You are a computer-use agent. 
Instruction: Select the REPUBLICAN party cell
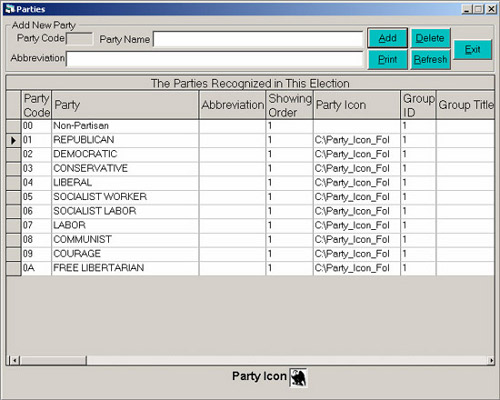(x=125, y=140)
